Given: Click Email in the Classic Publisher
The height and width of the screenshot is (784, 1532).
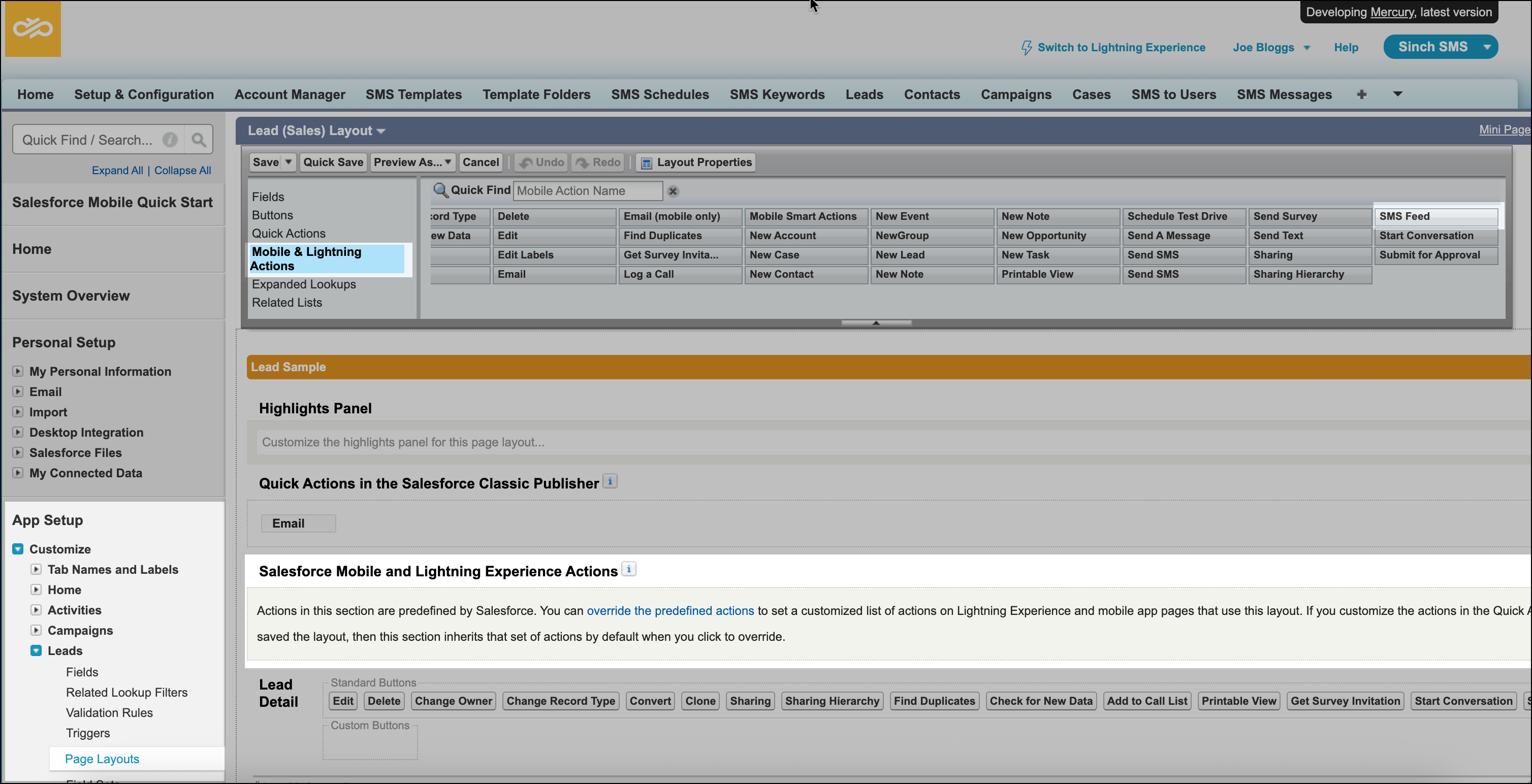Looking at the screenshot, I should coord(299,523).
